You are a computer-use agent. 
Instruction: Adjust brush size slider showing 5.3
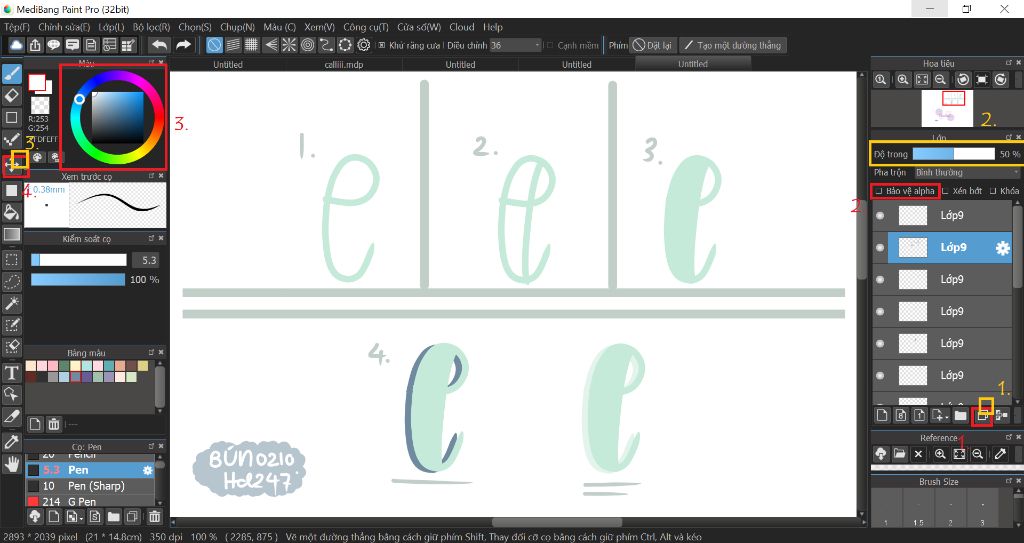tap(79, 260)
